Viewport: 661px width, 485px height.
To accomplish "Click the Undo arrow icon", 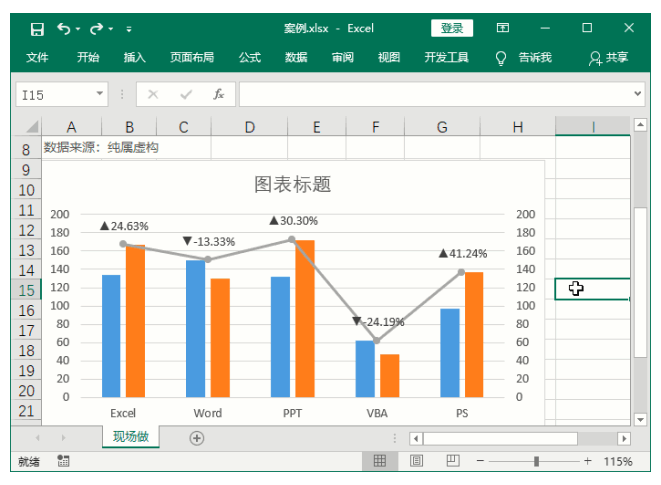I will [x=64, y=29].
